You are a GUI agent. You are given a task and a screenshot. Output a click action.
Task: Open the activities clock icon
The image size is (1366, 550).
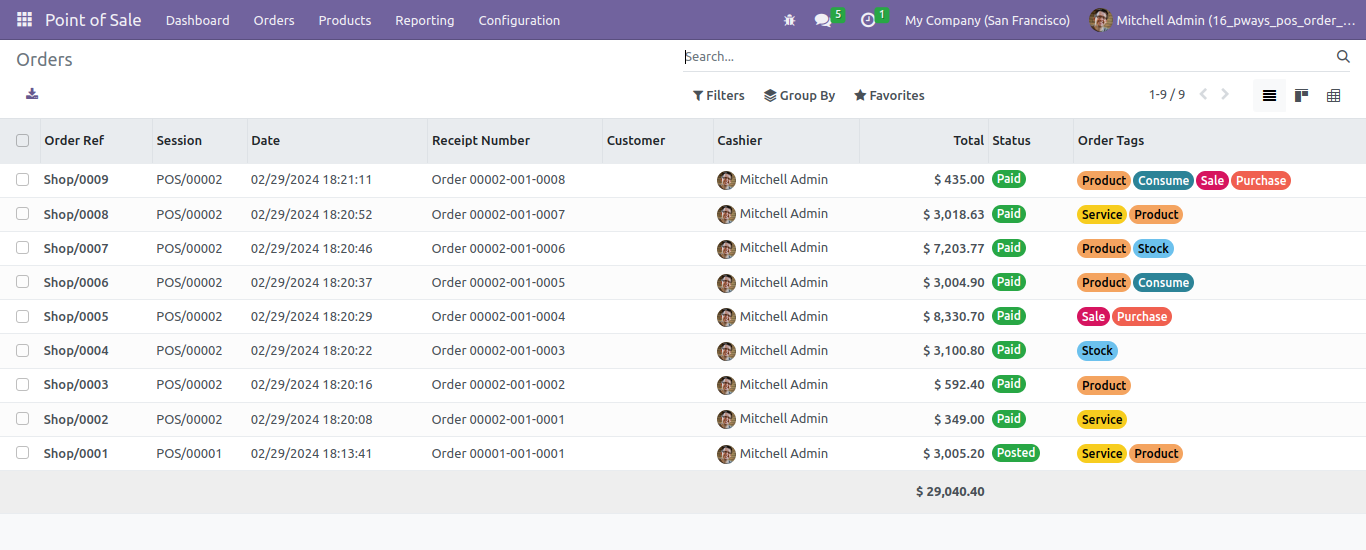click(x=868, y=20)
